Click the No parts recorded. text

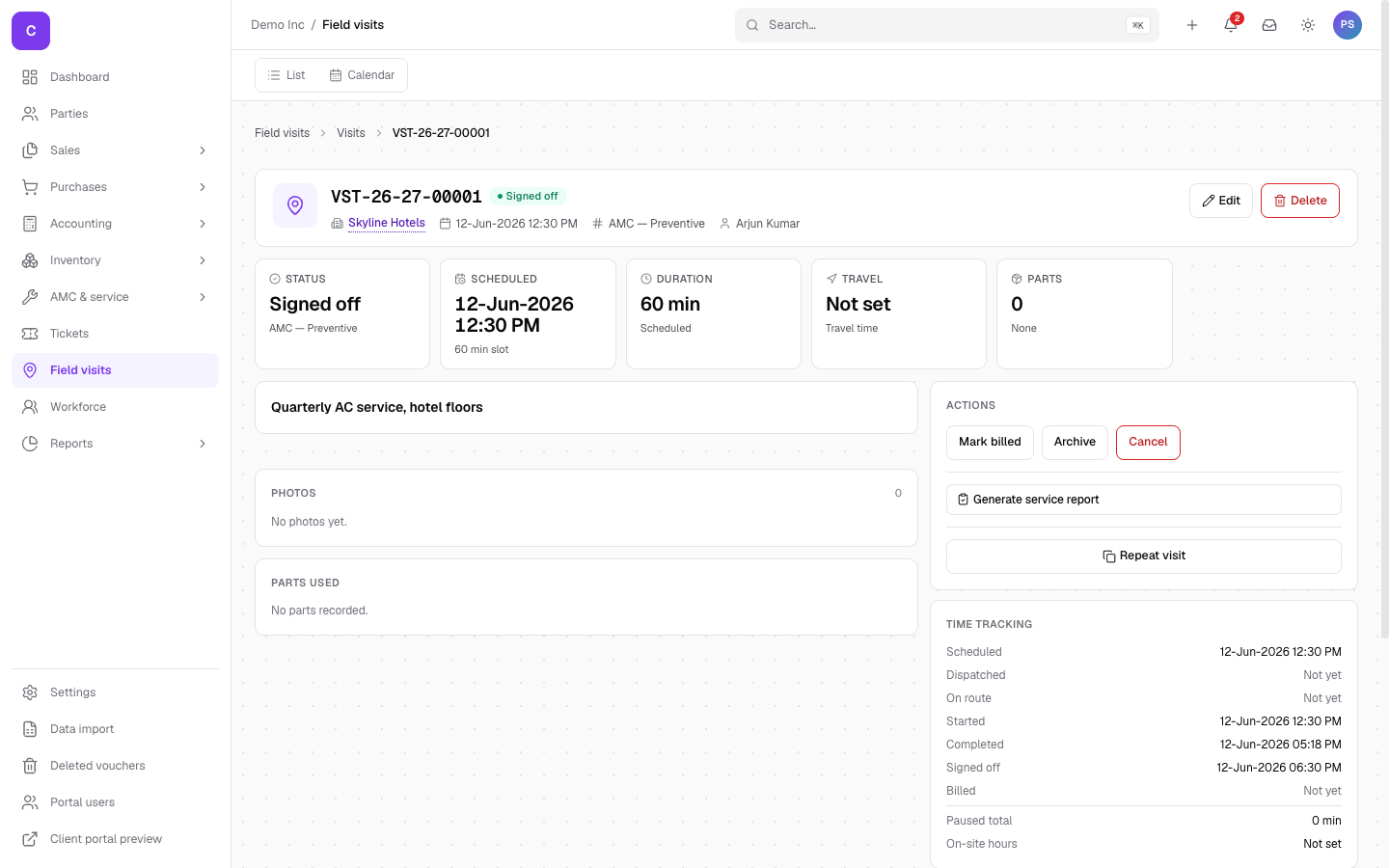tap(319, 610)
